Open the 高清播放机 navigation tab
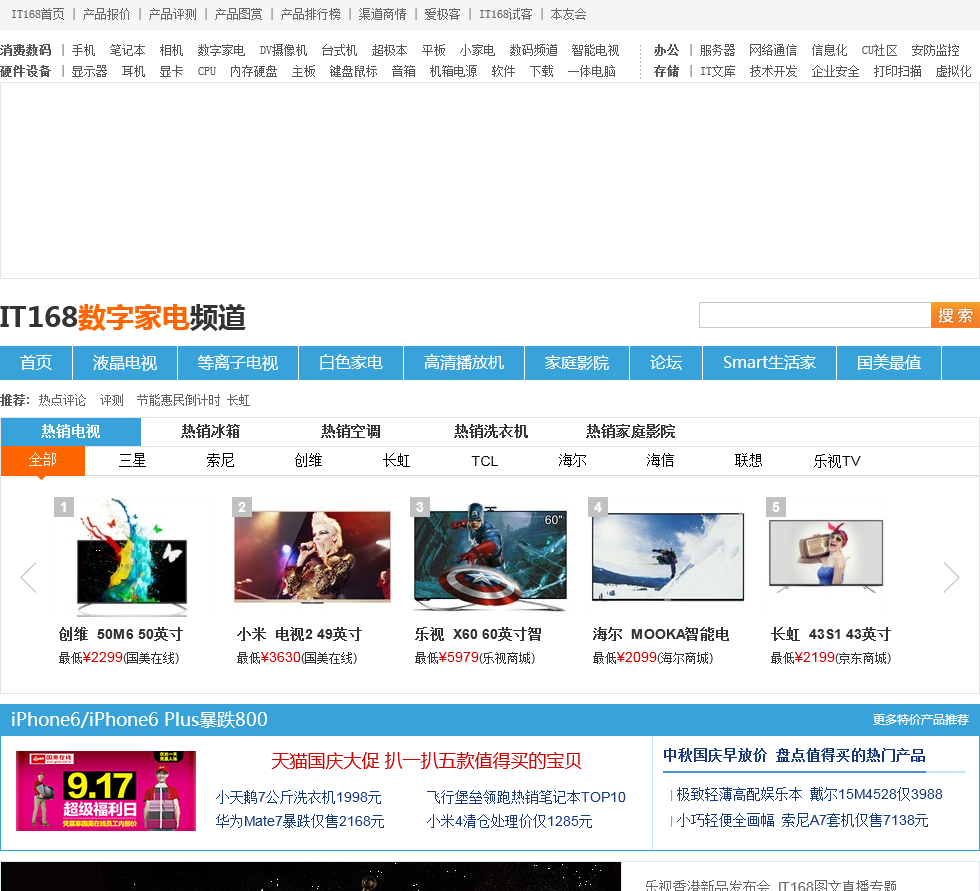The width and height of the screenshot is (980, 891). 464,363
